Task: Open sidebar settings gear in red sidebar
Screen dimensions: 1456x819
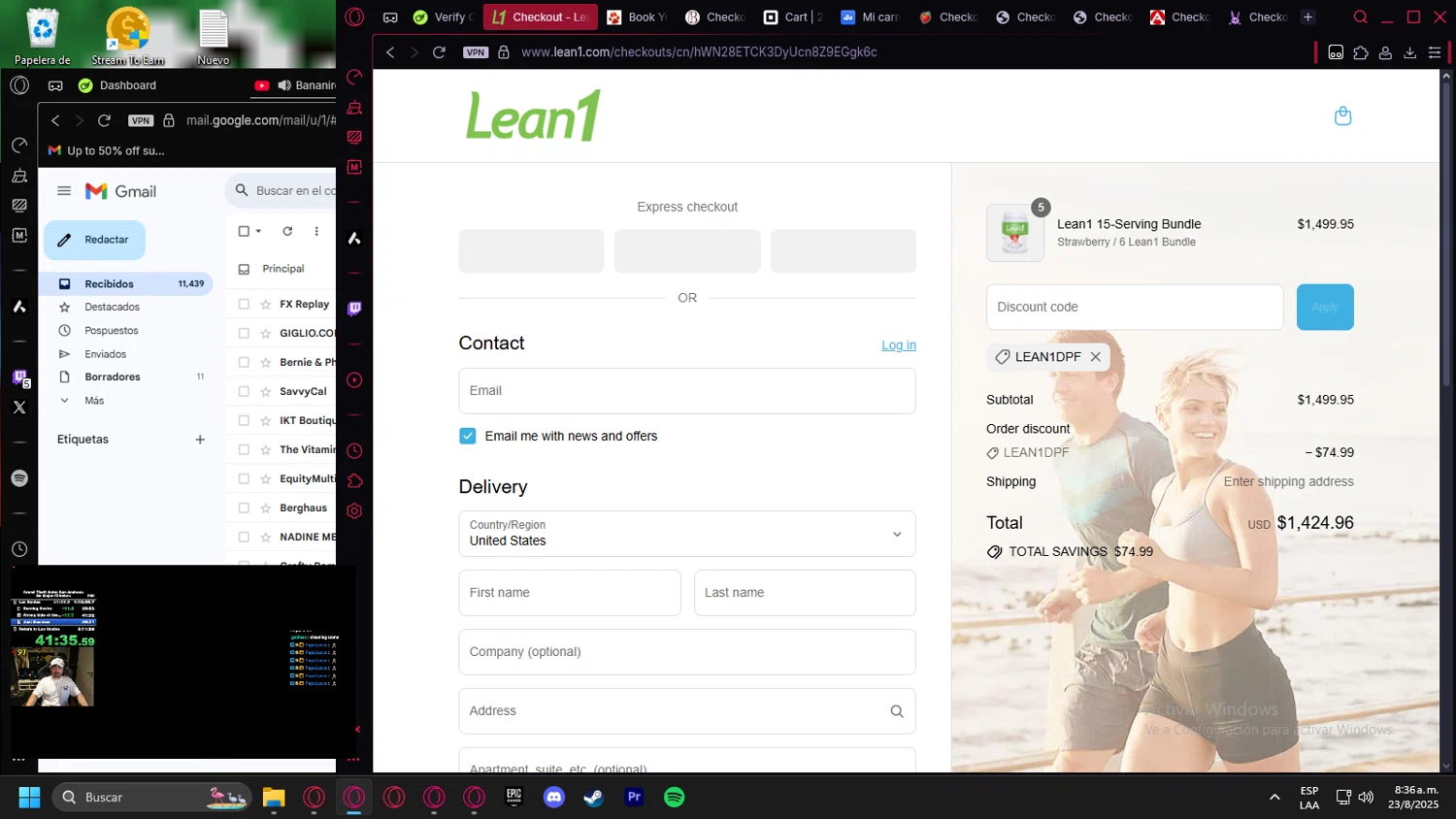Action: click(x=354, y=510)
